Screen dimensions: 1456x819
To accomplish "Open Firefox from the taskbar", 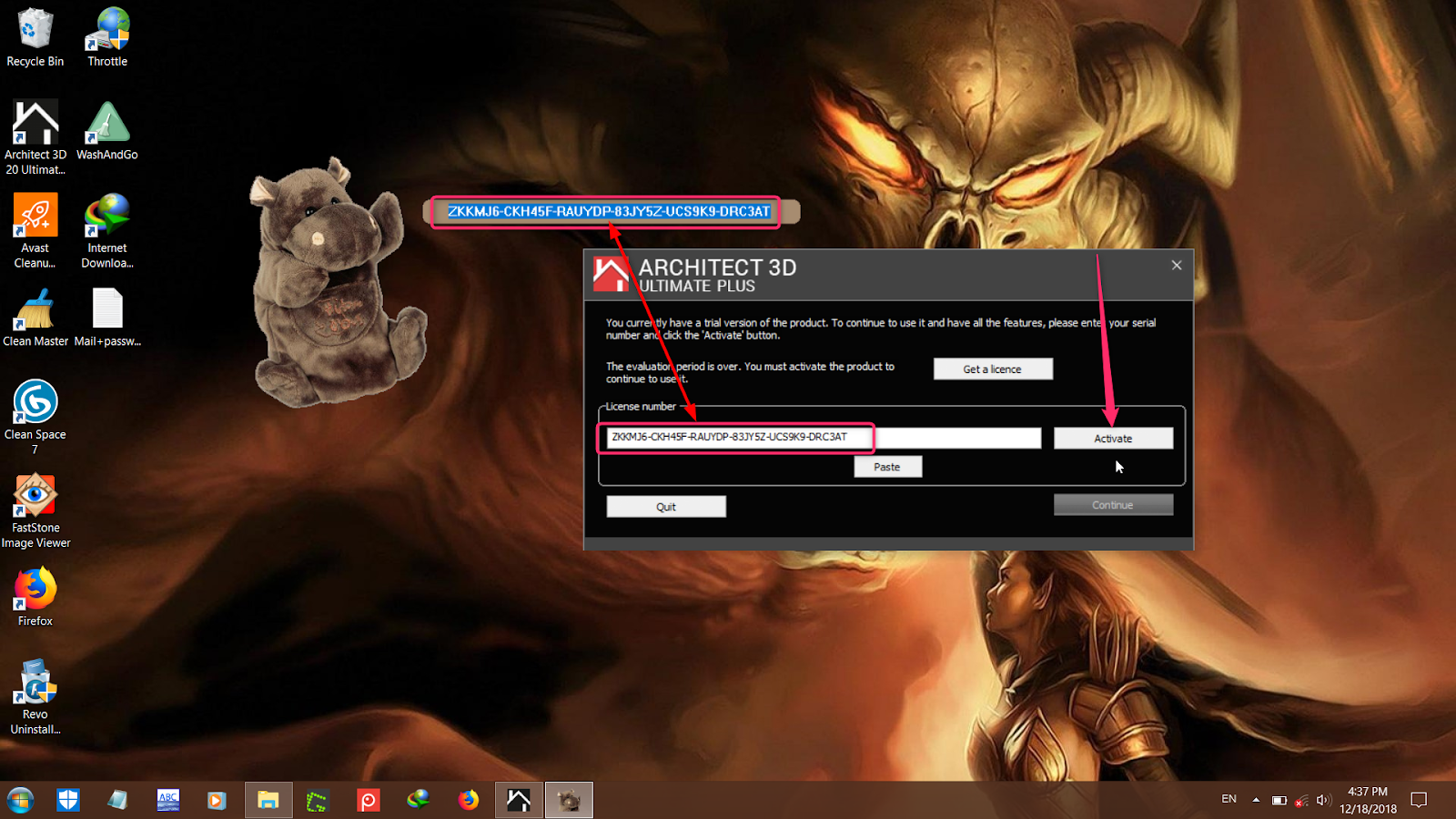I will click(468, 800).
